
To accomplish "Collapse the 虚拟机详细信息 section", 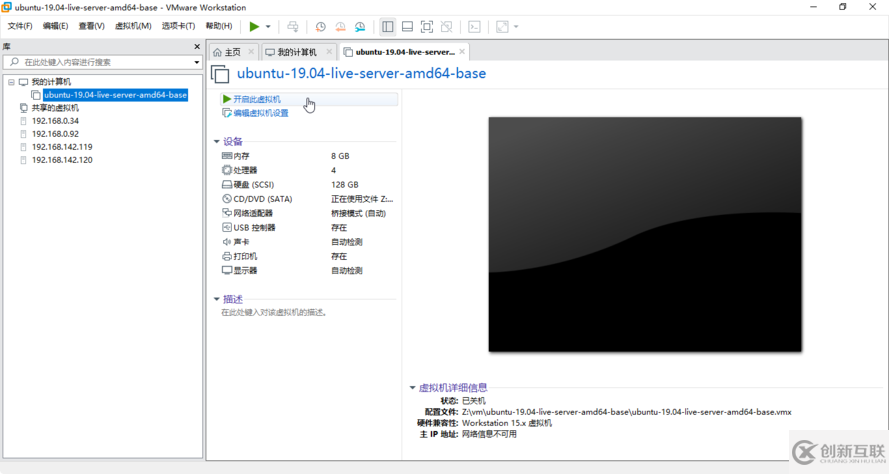I will pos(412,388).
